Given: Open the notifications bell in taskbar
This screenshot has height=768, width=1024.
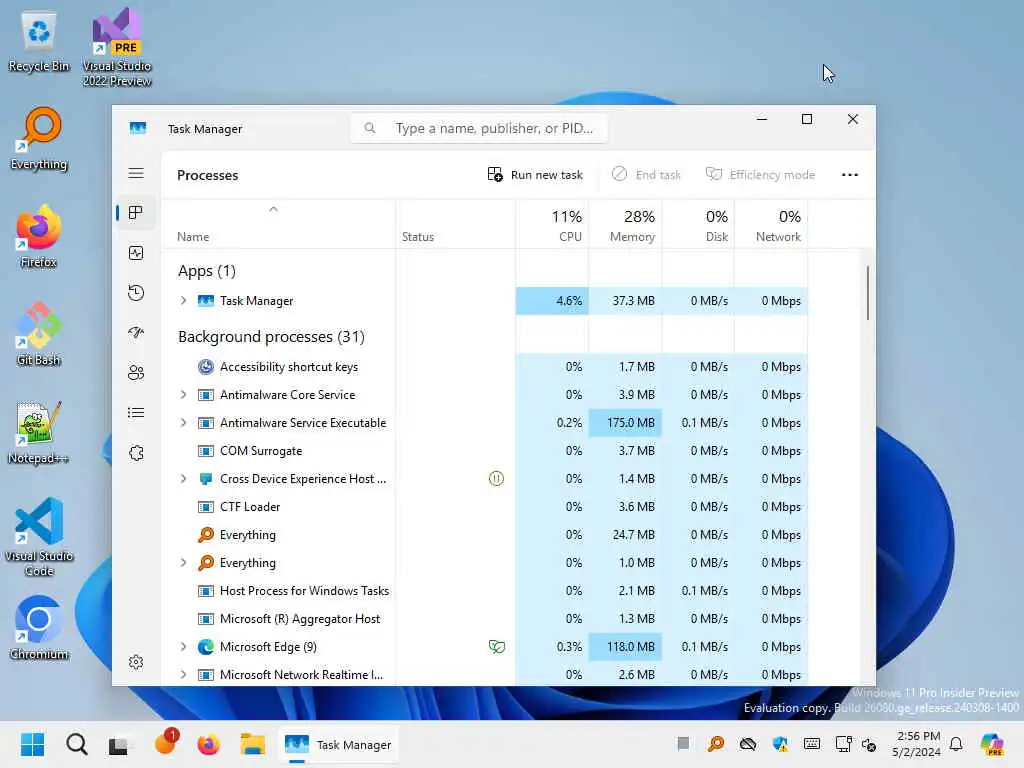Looking at the screenshot, I should (956, 744).
